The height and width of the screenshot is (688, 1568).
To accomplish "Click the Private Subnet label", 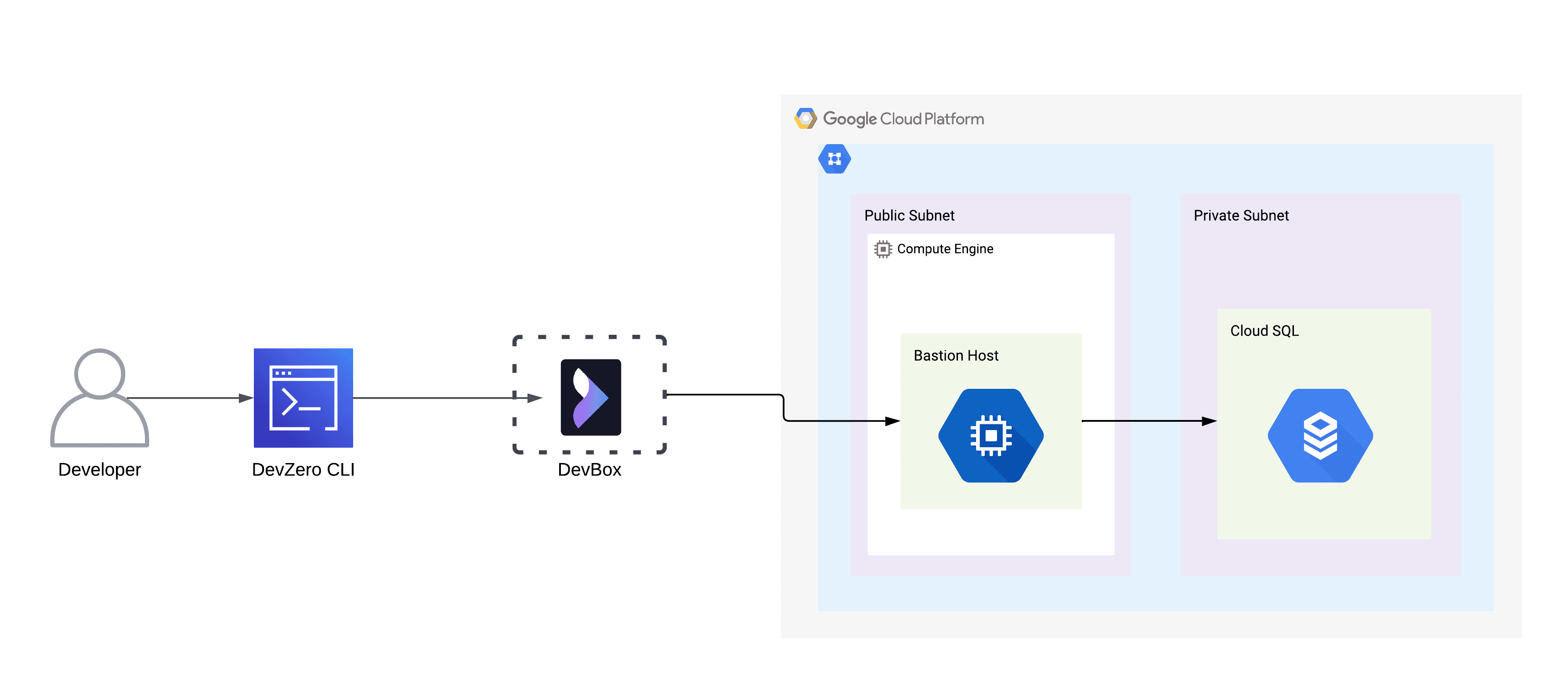I will [x=1241, y=216].
